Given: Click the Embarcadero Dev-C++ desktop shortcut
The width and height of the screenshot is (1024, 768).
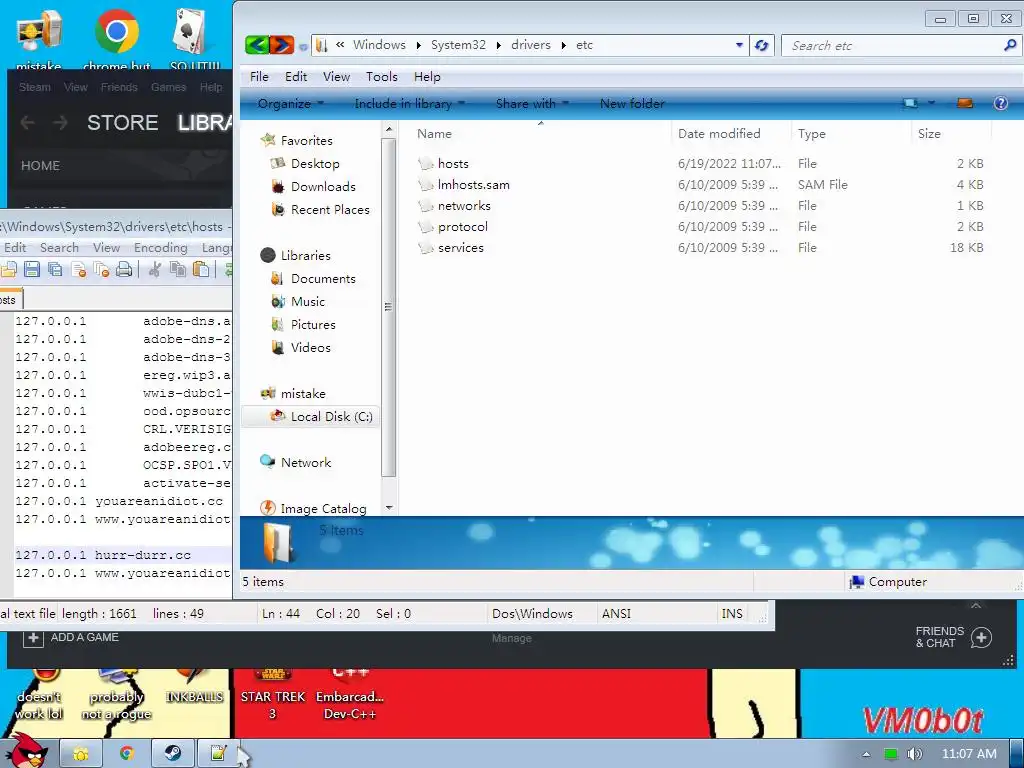Looking at the screenshot, I should (x=349, y=696).
